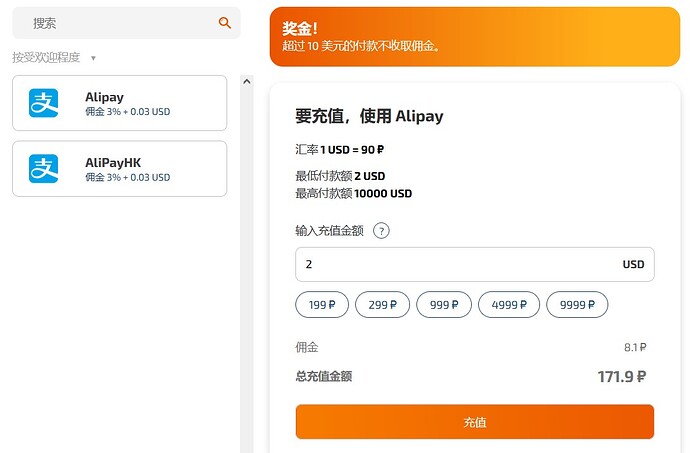Click the 奖金 bonus banner

pos(475,37)
